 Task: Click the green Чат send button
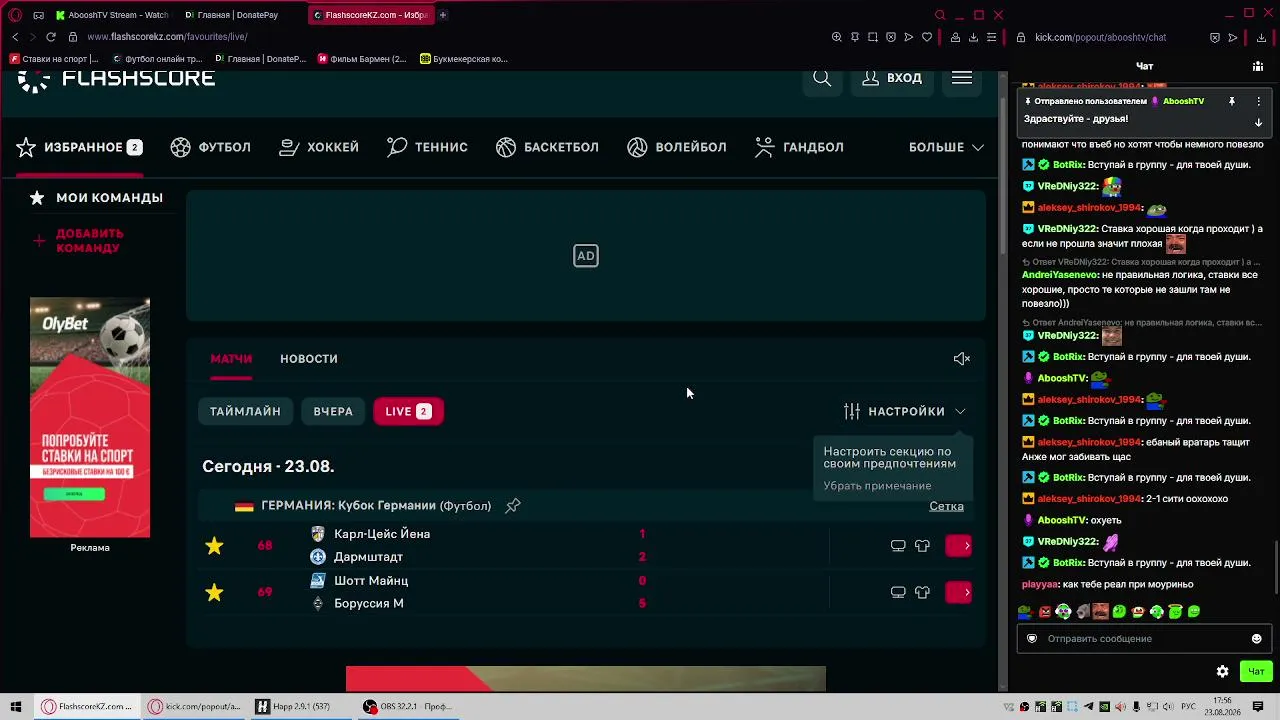click(x=1256, y=672)
